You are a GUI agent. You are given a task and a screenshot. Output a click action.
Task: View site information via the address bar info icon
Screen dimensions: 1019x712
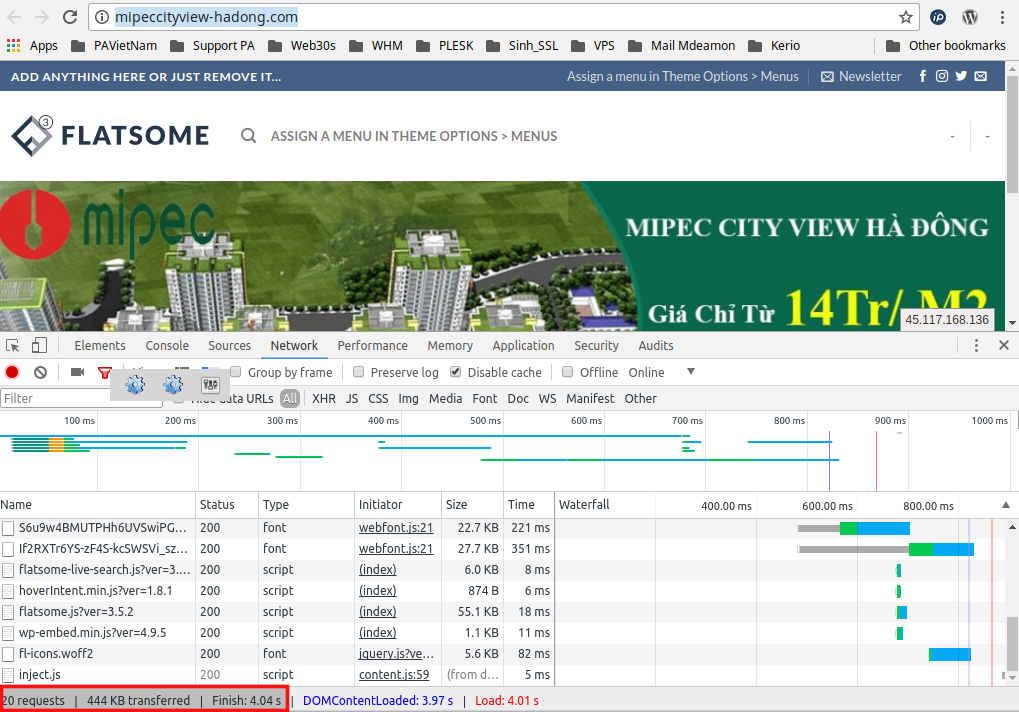tap(102, 17)
